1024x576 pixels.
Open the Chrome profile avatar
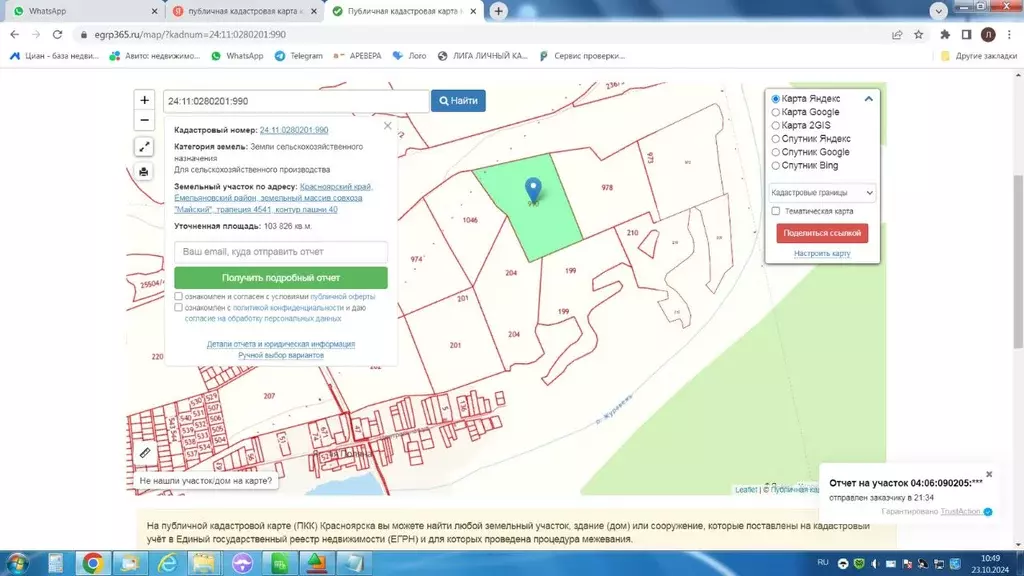click(988, 35)
